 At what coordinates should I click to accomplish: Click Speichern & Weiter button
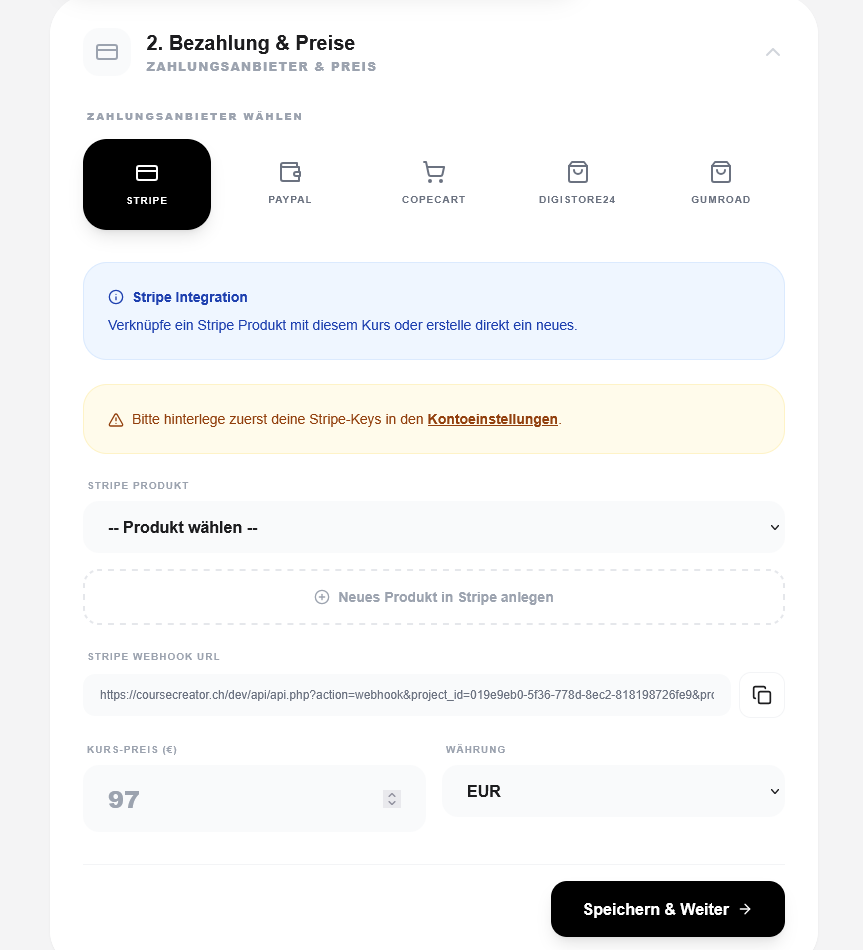668,909
